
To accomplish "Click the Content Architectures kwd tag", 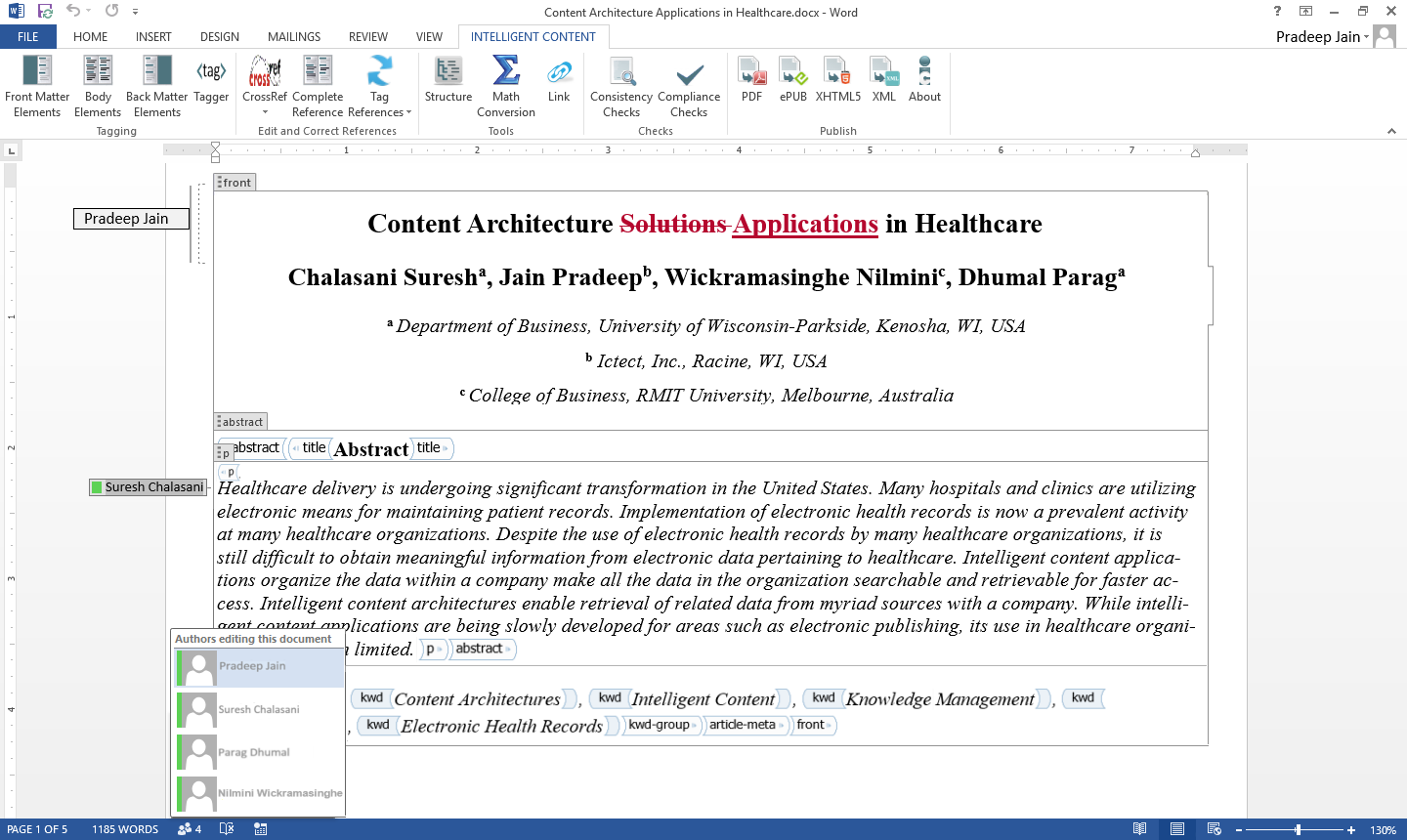I will coord(371,698).
